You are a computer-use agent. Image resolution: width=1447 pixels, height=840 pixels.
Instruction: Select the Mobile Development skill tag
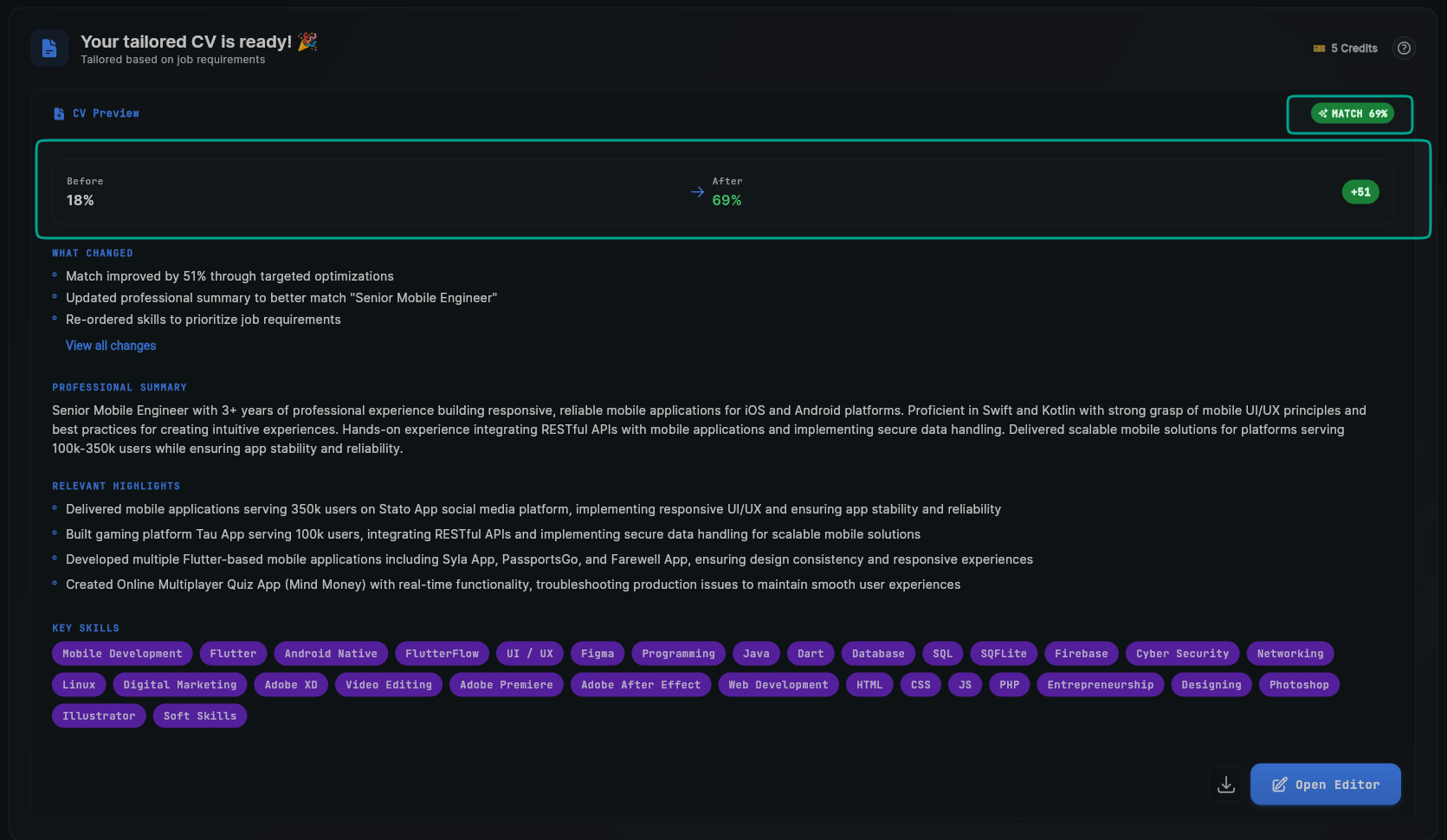point(122,654)
